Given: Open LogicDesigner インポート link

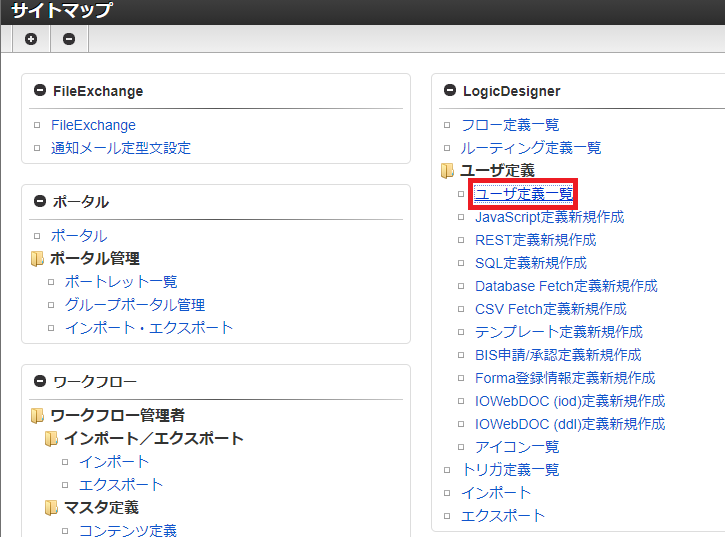Looking at the screenshot, I should coord(496,493).
